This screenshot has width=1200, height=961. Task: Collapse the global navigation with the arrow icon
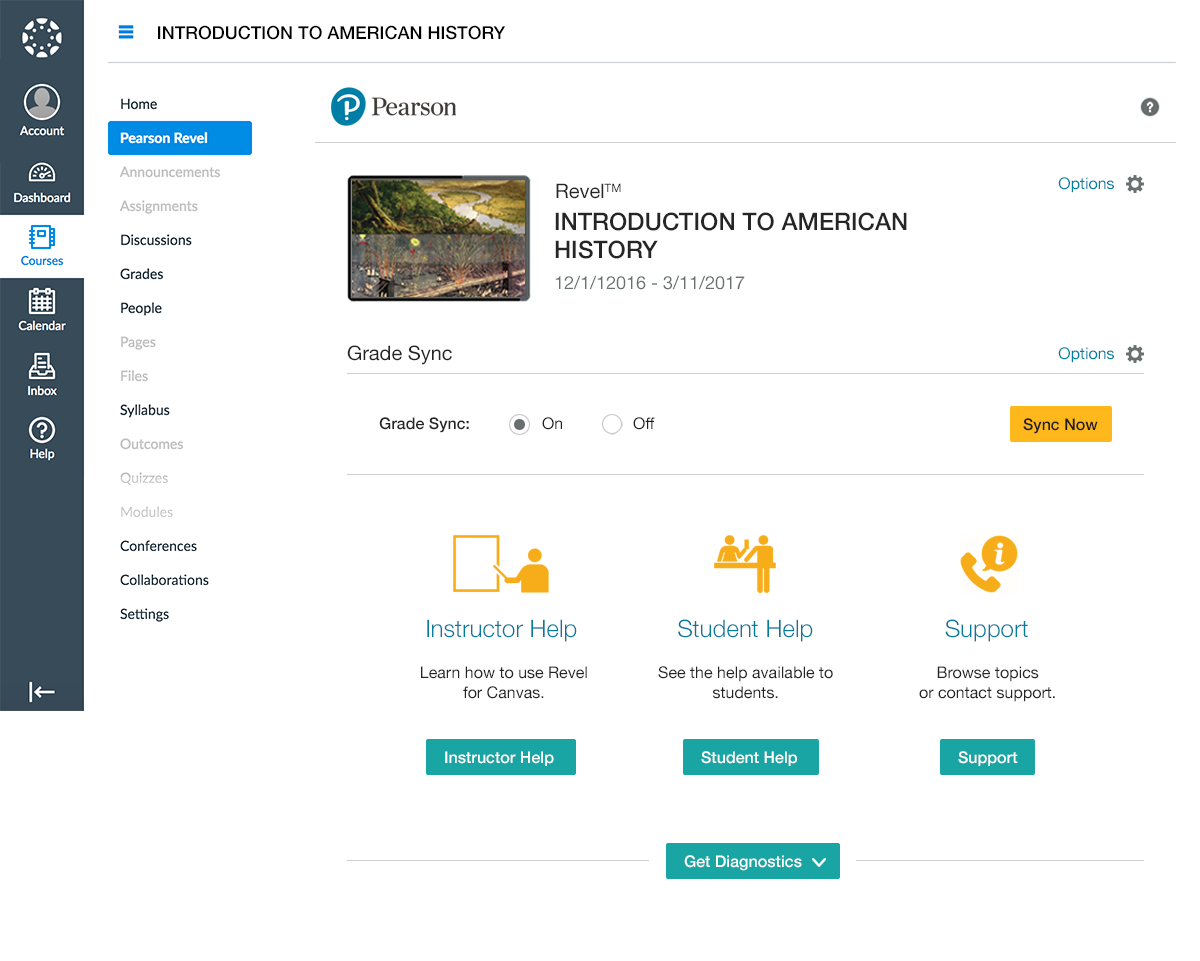coord(42,692)
